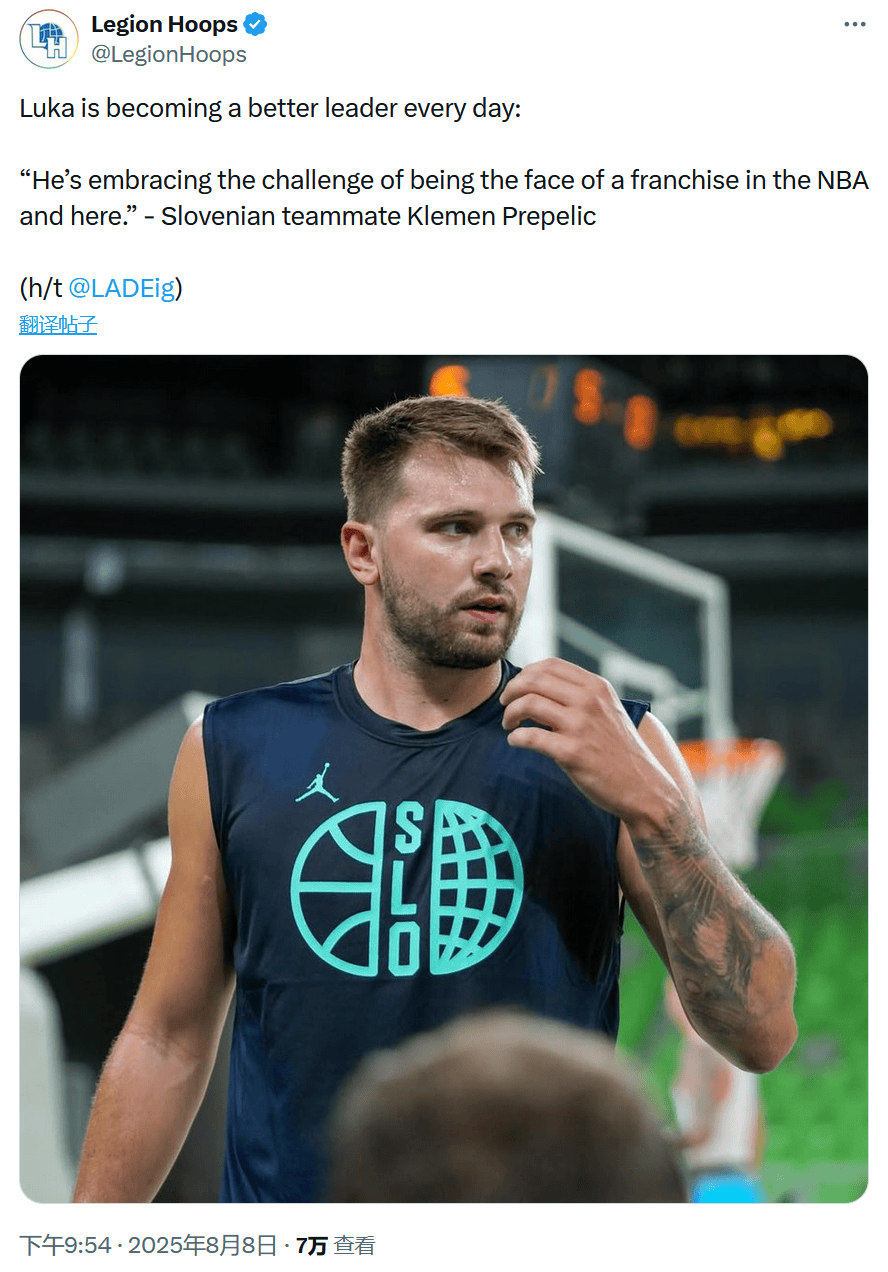Click the 7万 view count number

pyautogui.click(x=311, y=1245)
